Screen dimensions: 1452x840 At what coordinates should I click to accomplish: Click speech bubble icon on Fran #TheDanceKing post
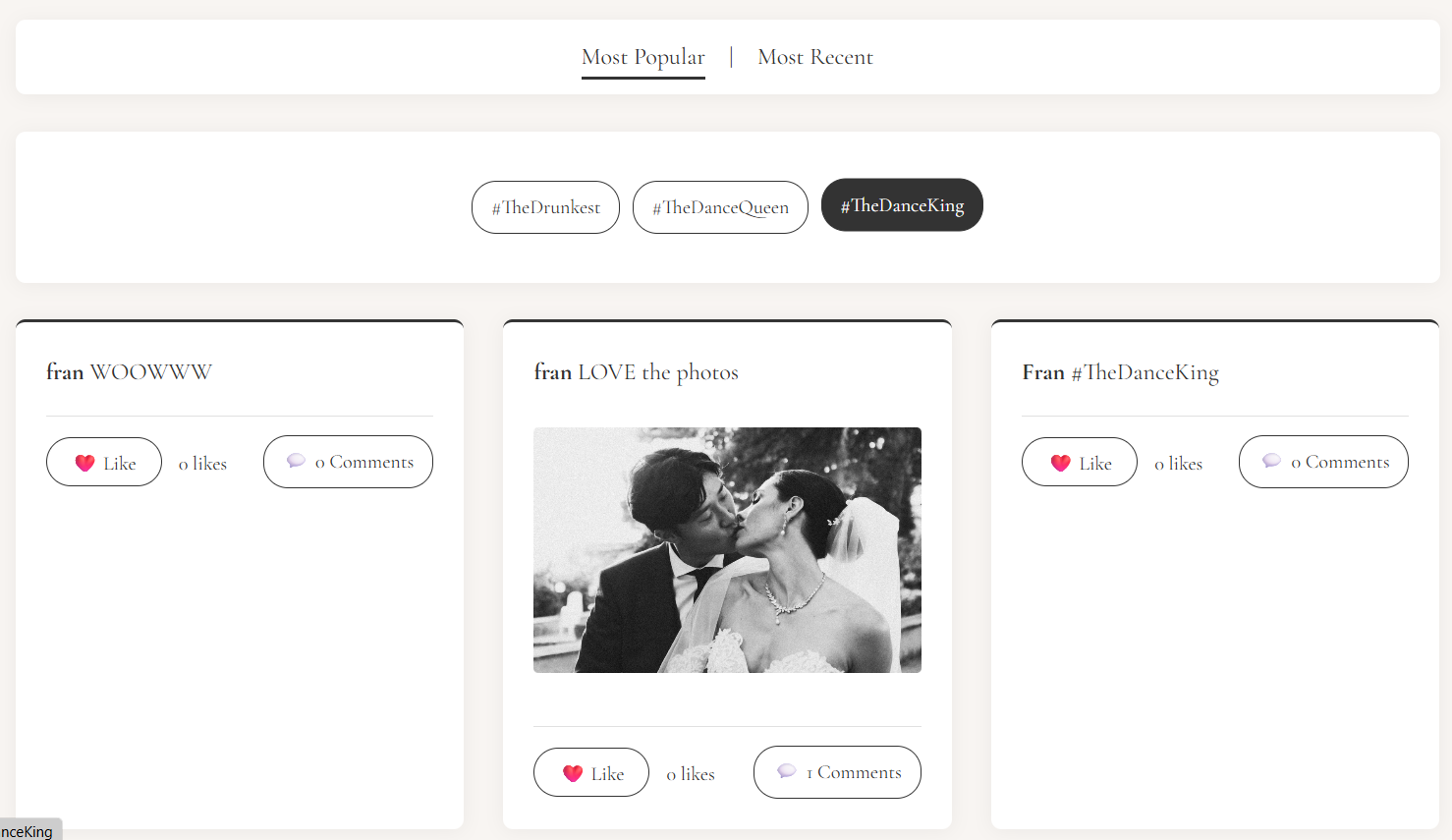1271,461
